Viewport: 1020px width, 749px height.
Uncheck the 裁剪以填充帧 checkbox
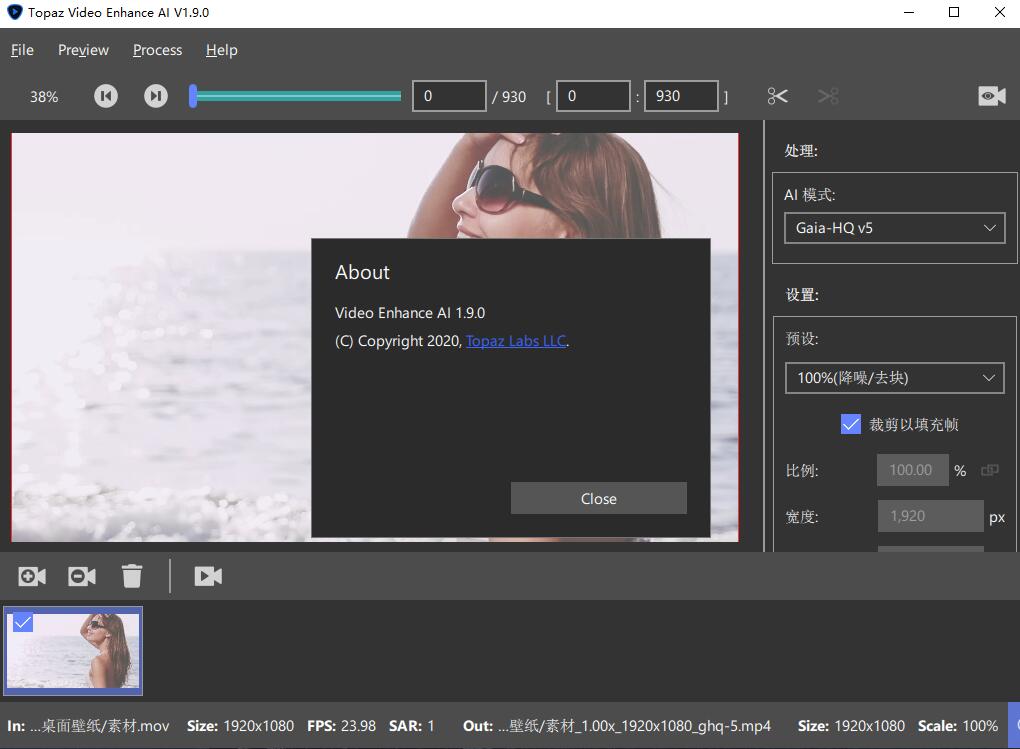click(x=851, y=424)
